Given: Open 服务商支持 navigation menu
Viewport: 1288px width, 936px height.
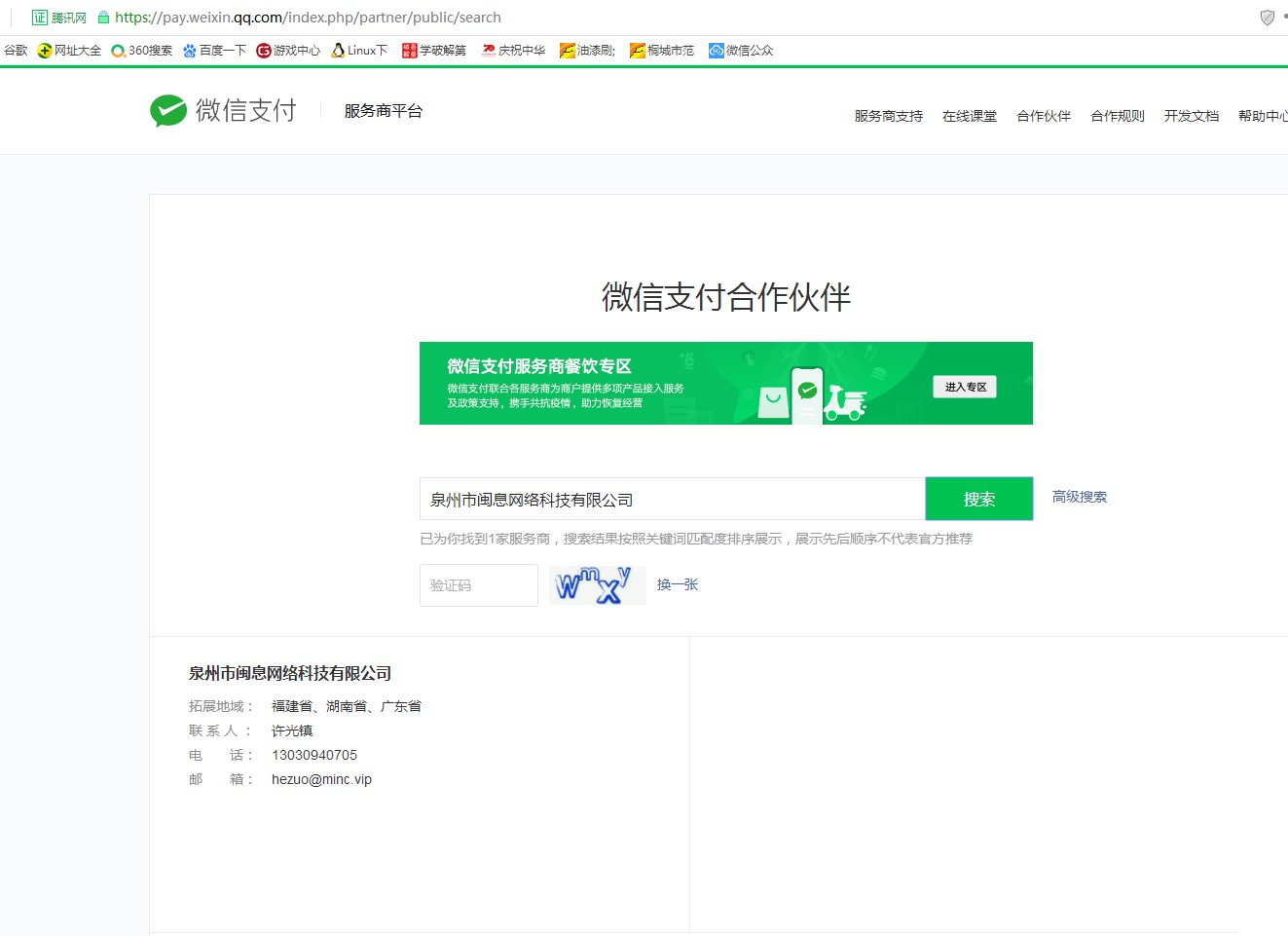Looking at the screenshot, I should point(888,116).
